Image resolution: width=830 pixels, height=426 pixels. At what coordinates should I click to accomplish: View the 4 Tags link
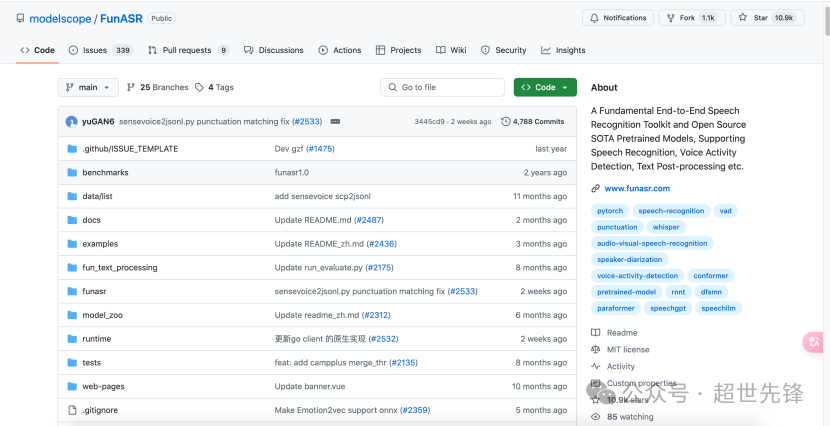tap(214, 87)
